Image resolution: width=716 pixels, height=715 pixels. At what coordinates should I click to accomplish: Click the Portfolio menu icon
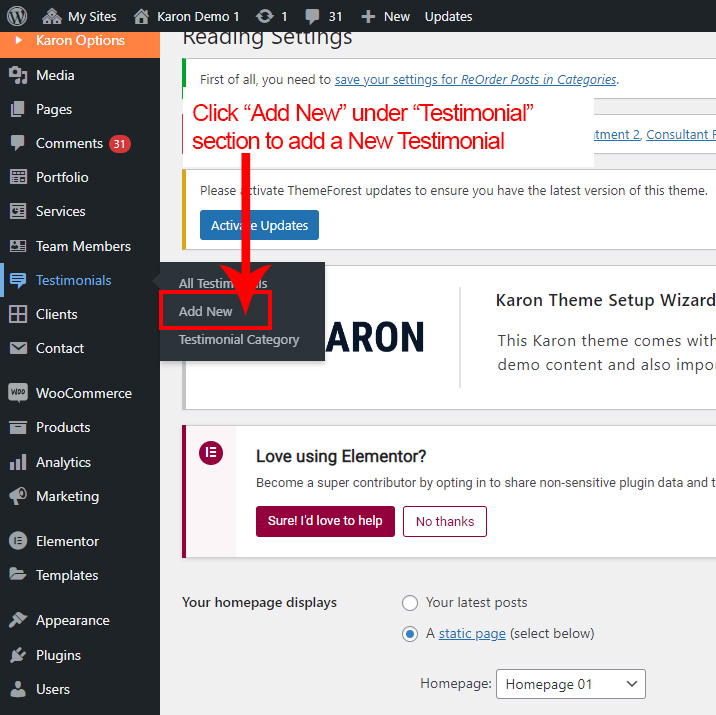[18, 177]
